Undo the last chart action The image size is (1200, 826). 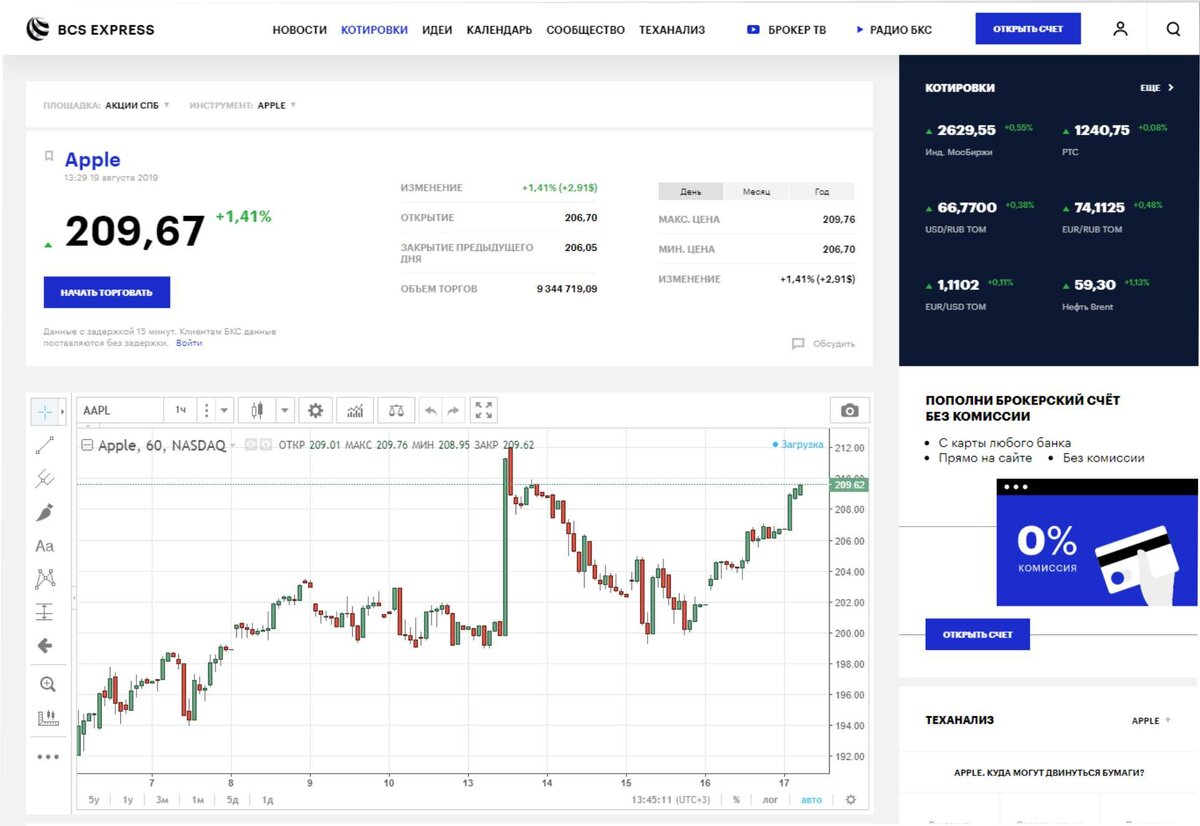coord(431,410)
